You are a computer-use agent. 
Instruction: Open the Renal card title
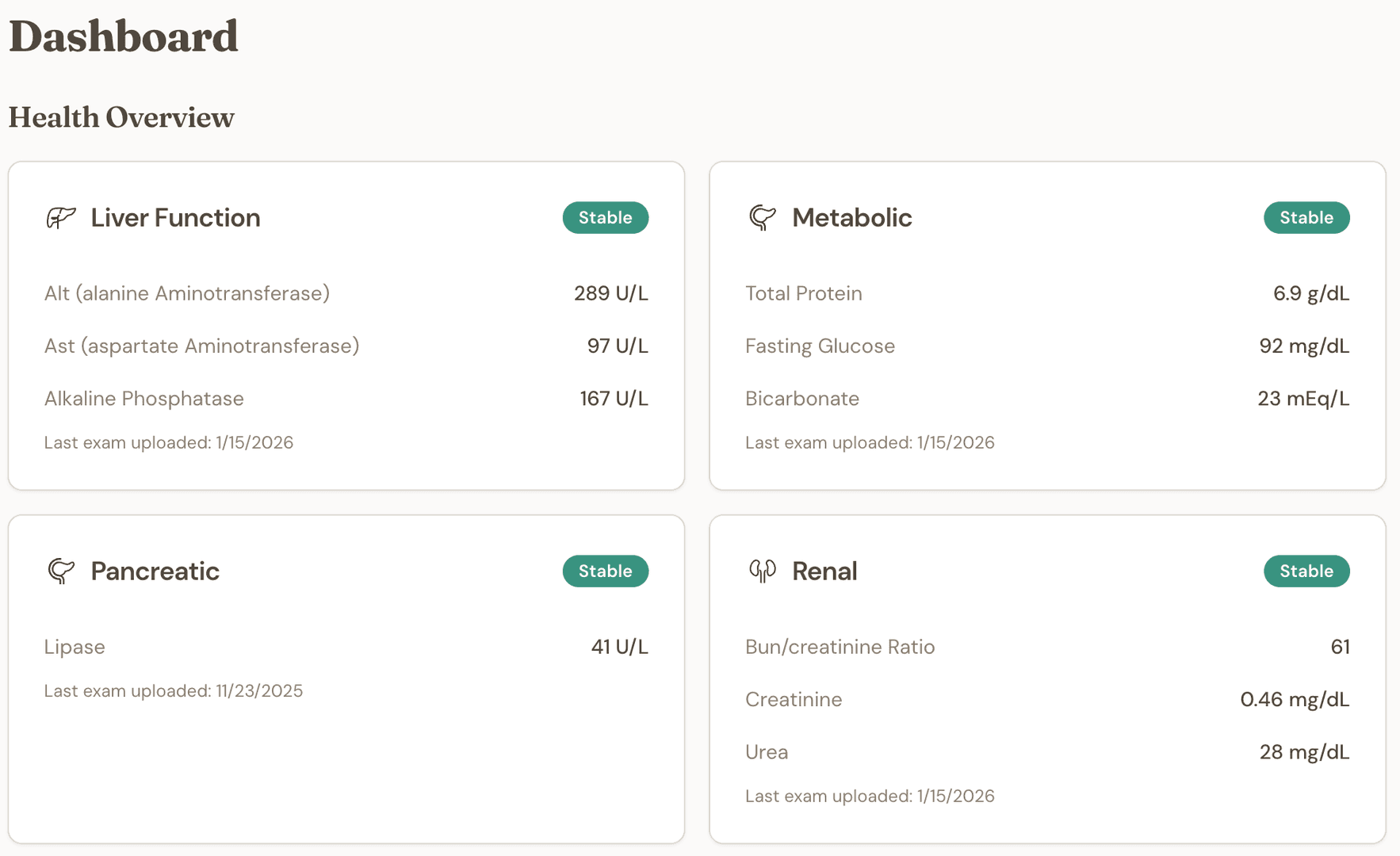tap(824, 571)
